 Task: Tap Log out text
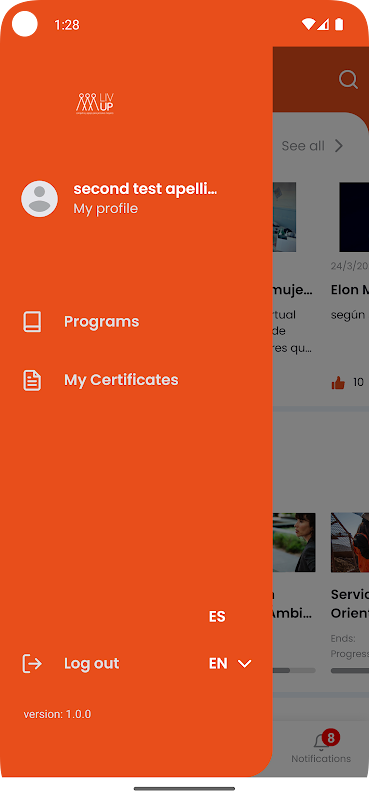pos(91,663)
